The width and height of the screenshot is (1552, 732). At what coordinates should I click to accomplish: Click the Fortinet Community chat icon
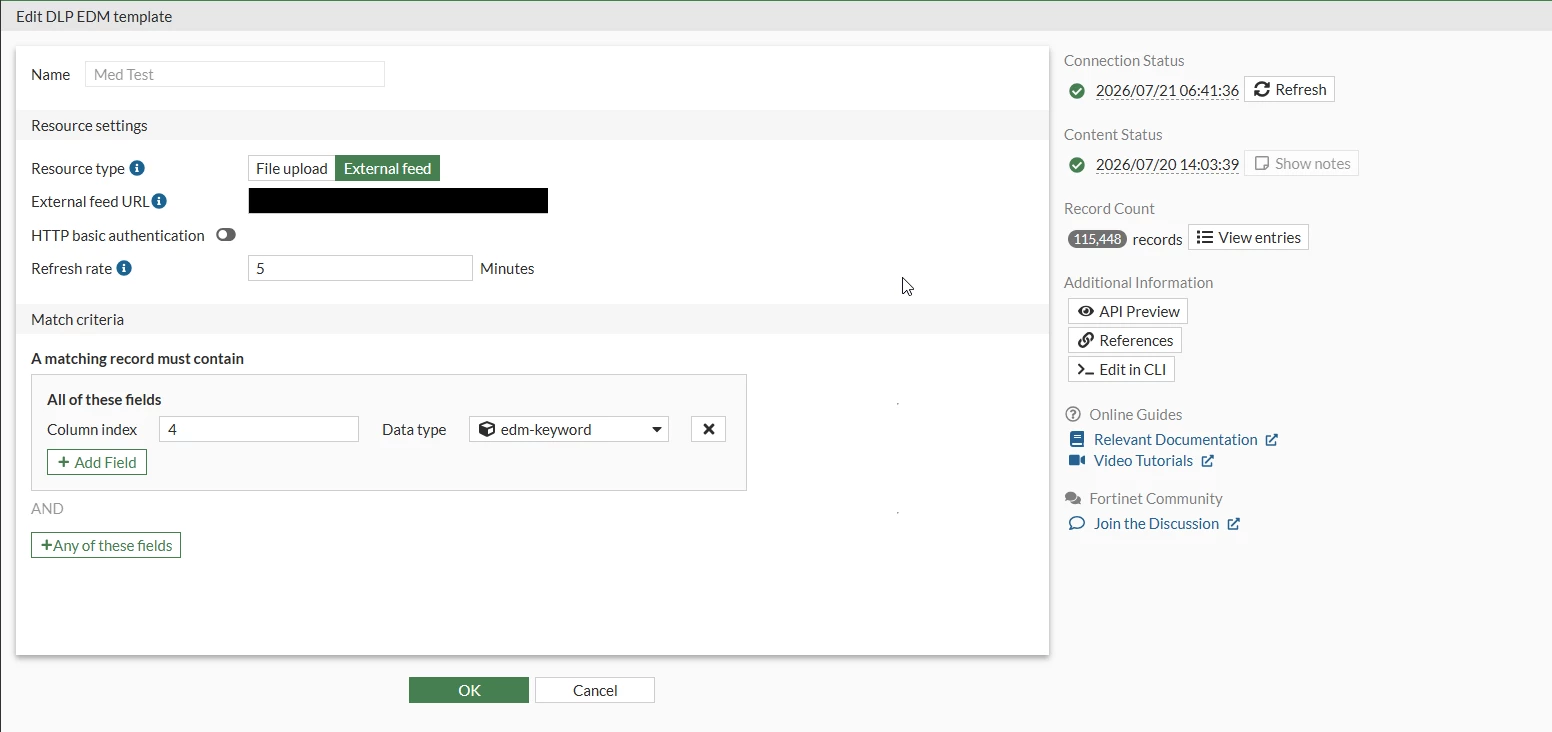[1073, 498]
